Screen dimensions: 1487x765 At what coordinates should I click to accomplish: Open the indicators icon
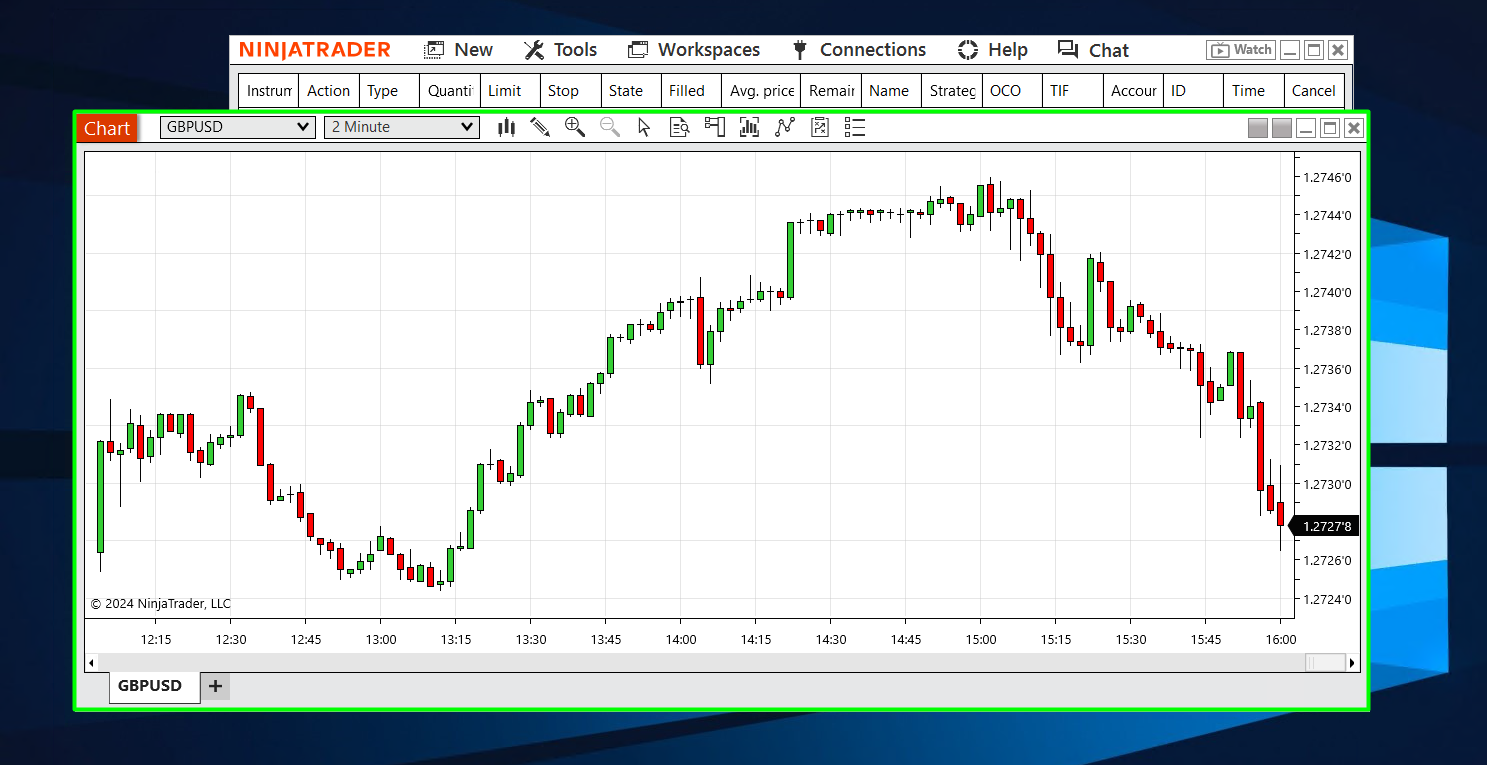750,127
